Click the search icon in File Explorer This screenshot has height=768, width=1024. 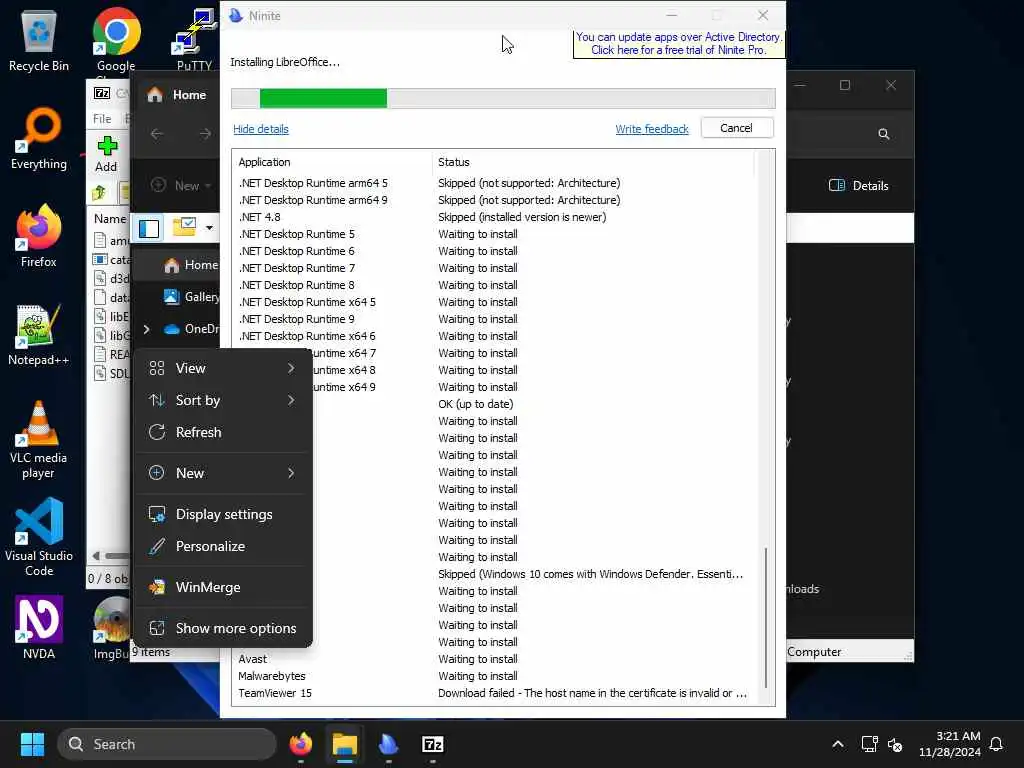tap(884, 134)
